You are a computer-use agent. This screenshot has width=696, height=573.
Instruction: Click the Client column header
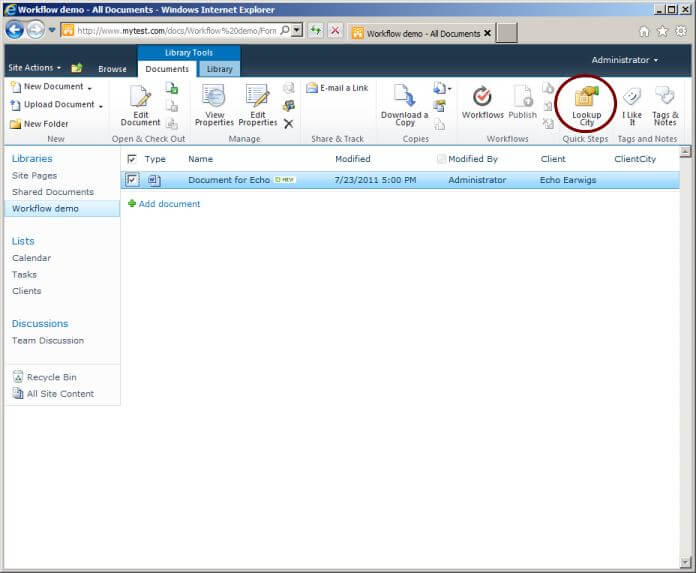coord(553,159)
